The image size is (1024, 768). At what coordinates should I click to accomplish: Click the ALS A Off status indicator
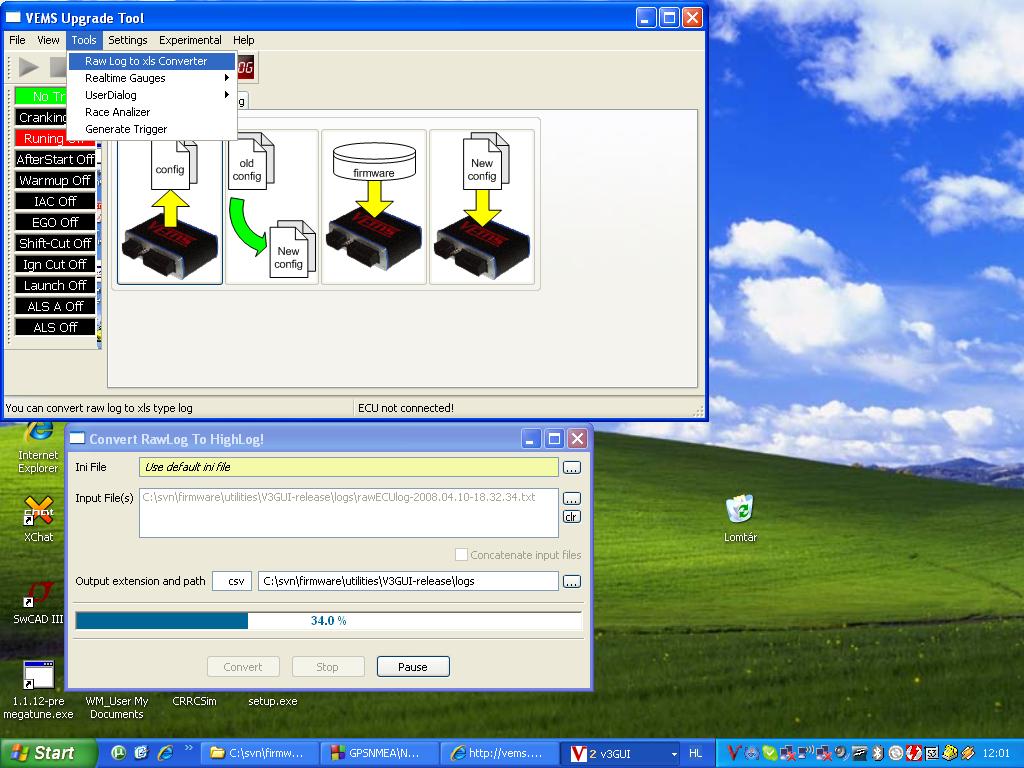click(56, 306)
